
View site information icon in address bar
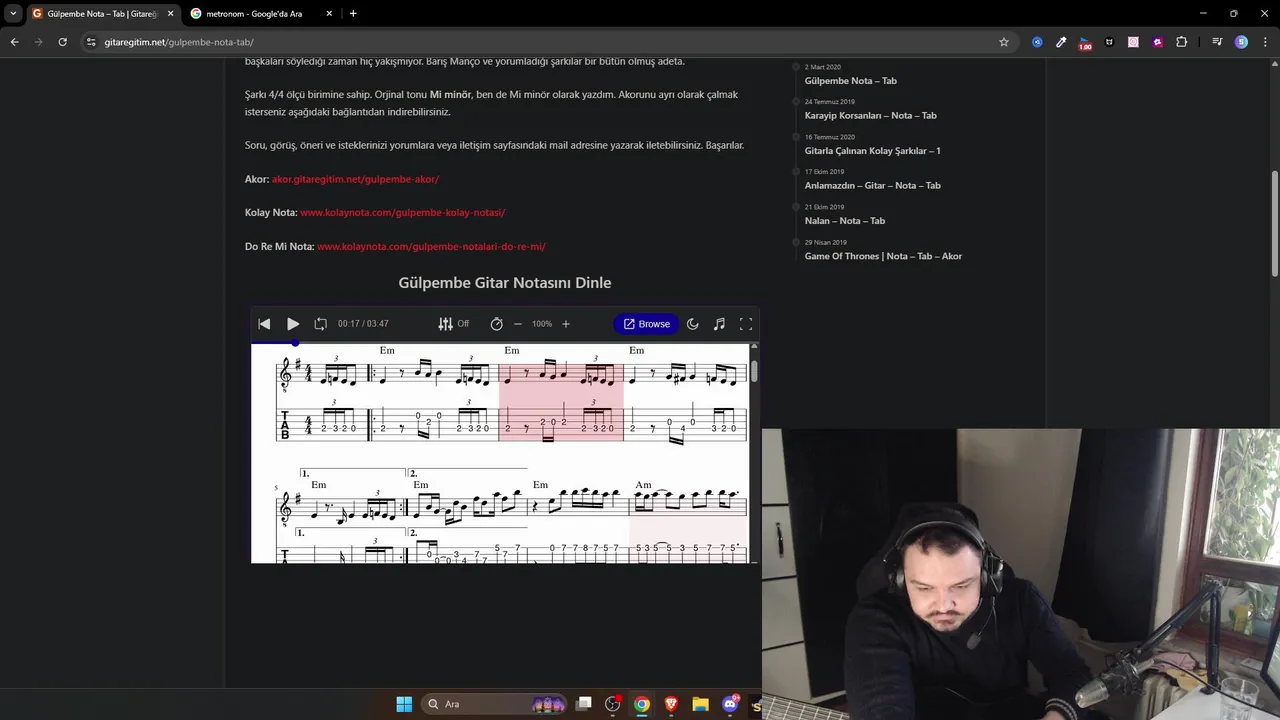(91, 42)
